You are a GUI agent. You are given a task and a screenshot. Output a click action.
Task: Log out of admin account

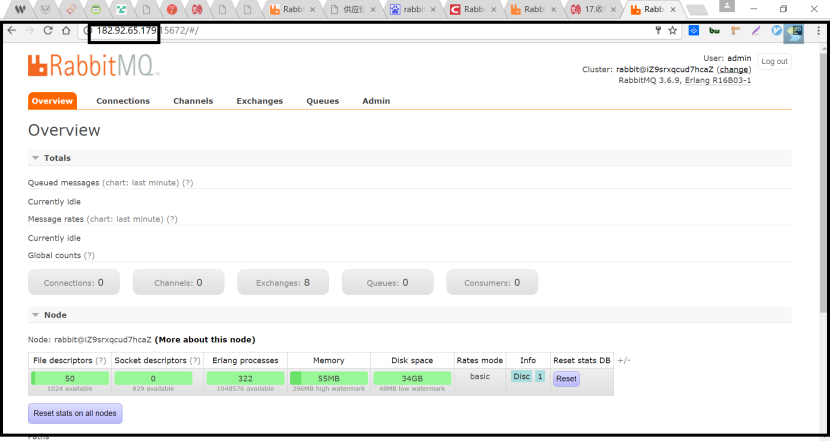point(774,61)
